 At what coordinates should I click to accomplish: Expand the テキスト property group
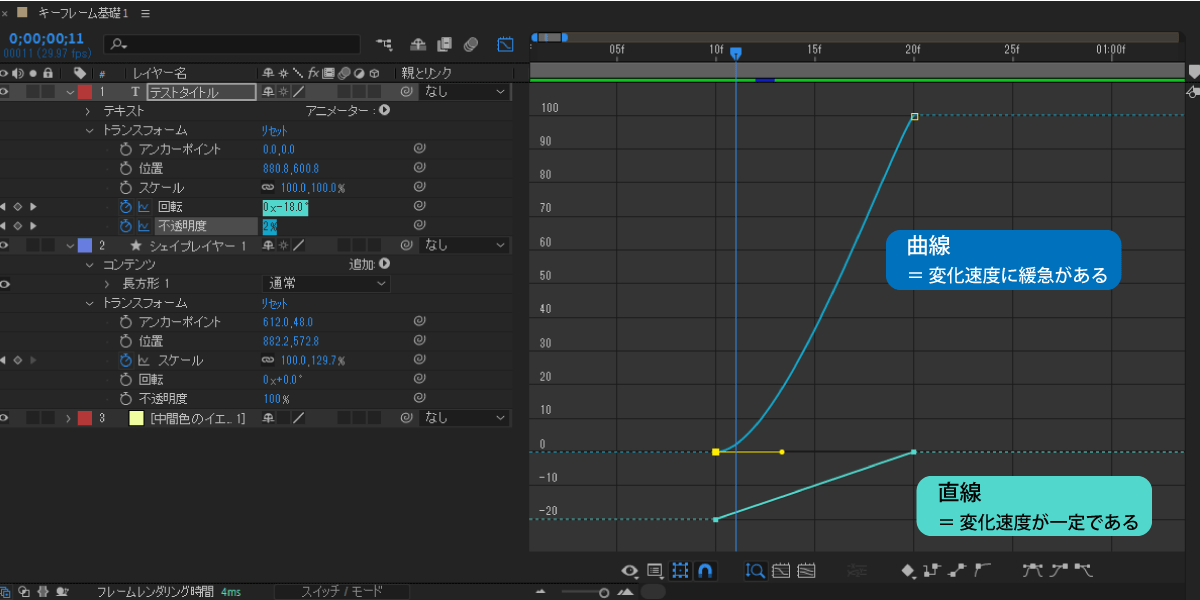coord(88,111)
